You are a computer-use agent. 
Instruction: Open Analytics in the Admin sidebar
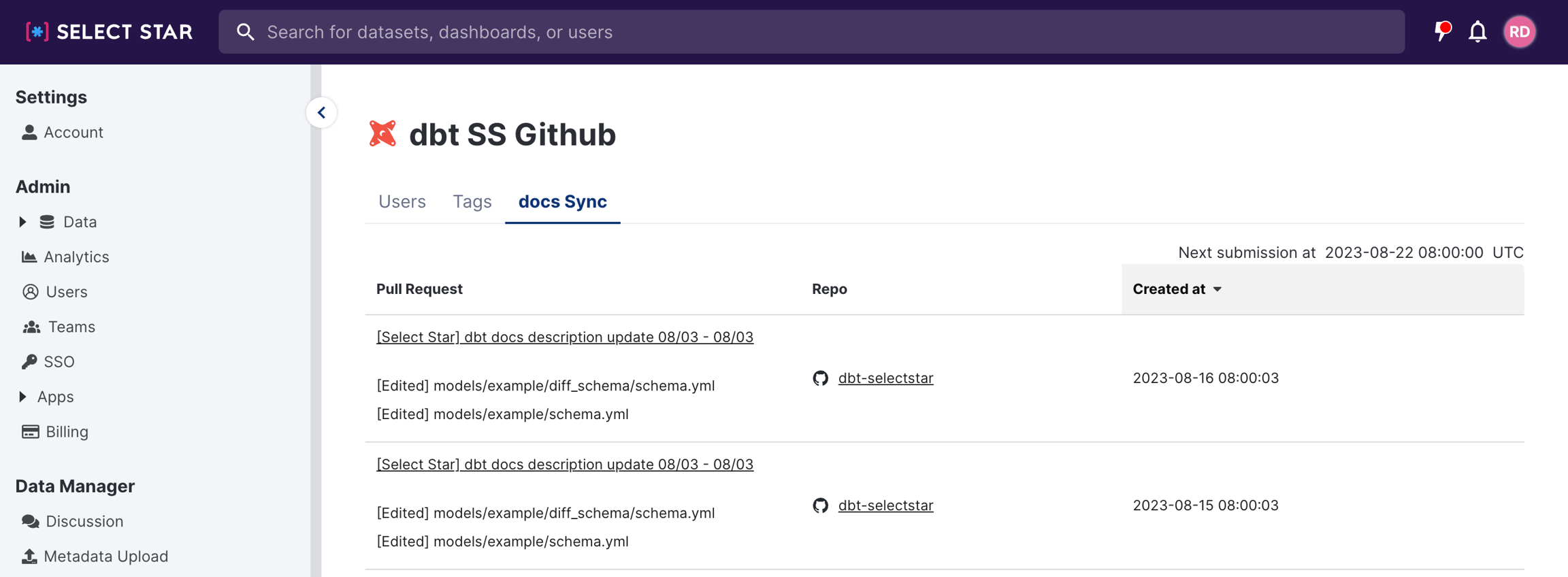coord(76,257)
